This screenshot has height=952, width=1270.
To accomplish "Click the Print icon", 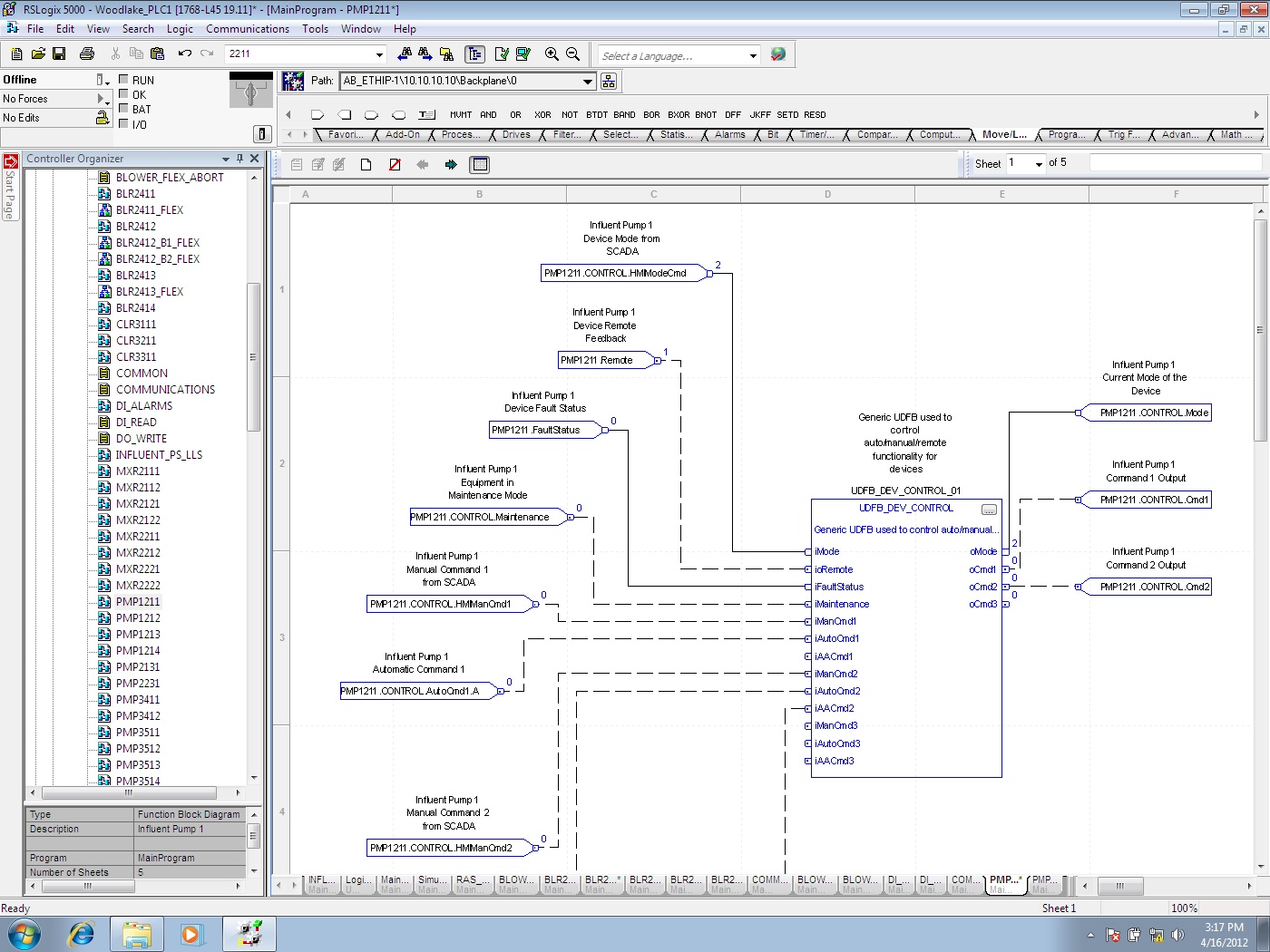I will (x=87, y=54).
